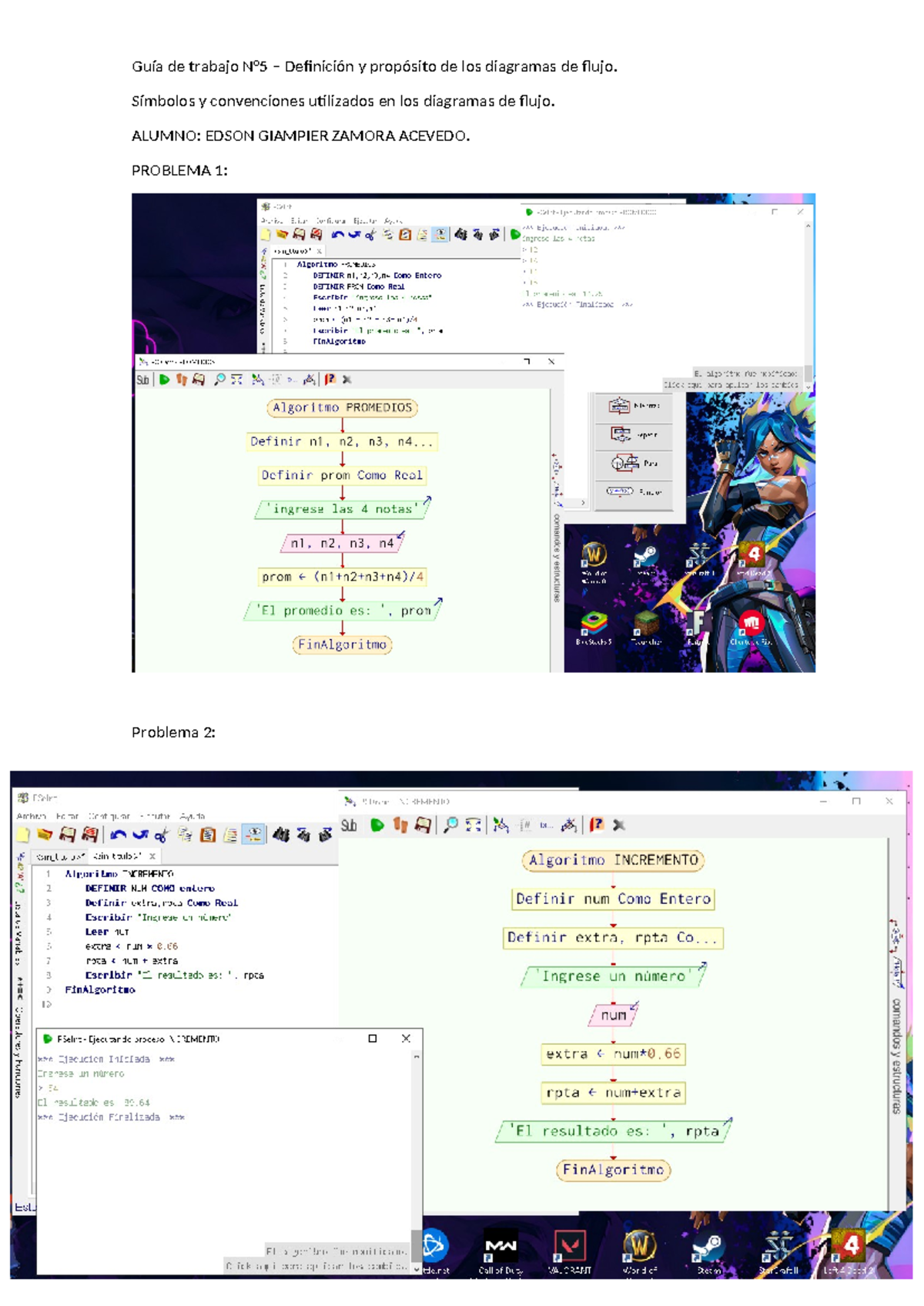
Task: Open the Archivo menu in lower PSeInt window
Action: (x=32, y=816)
